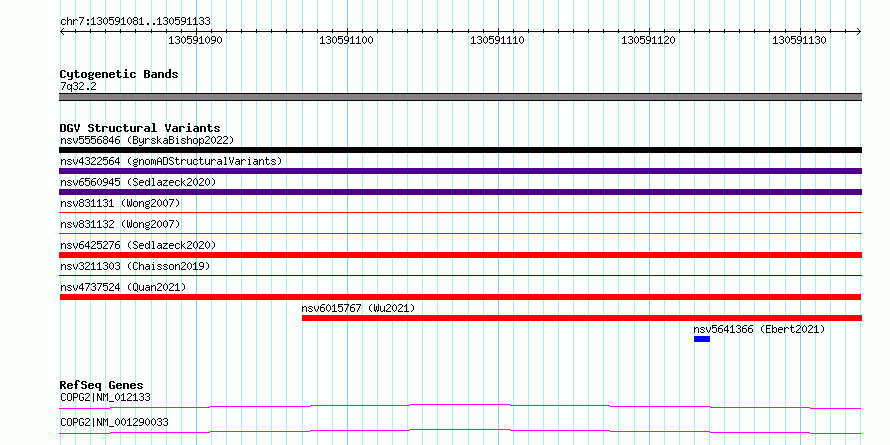Open variant nsv6425276 (Sedlazeck2020) label
890x445 pixels.
pyautogui.click(x=138, y=245)
